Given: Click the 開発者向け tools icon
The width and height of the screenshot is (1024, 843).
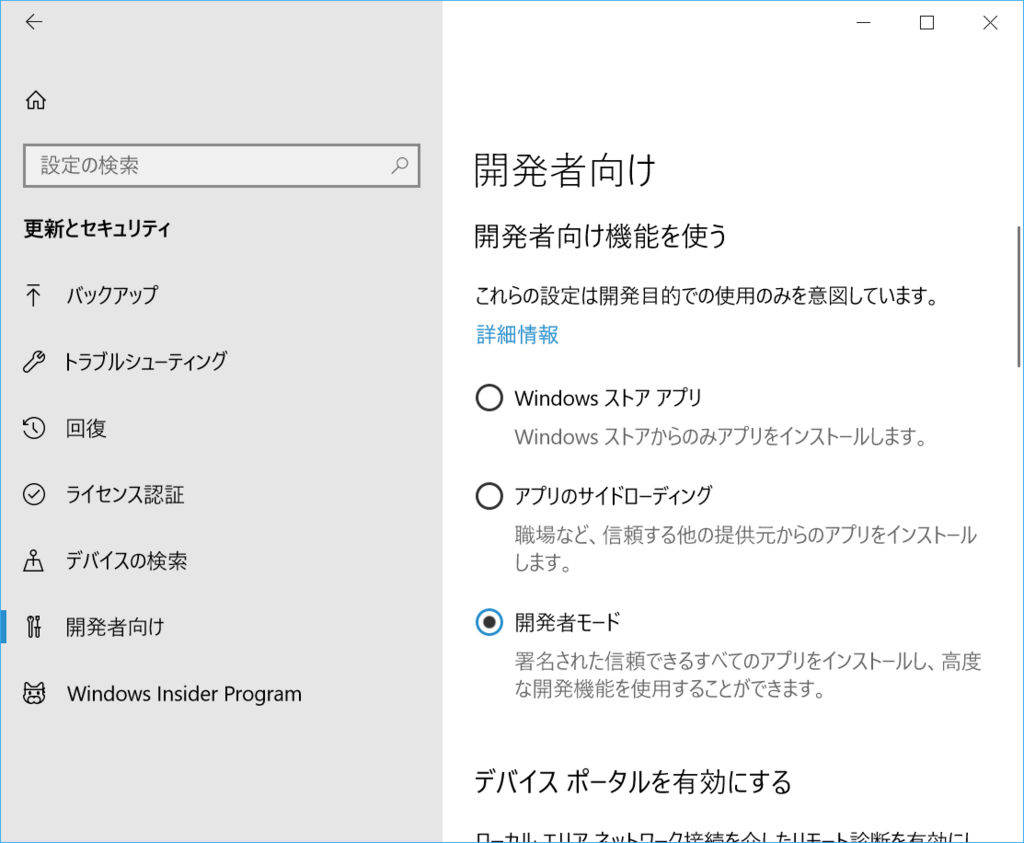Looking at the screenshot, I should click(x=34, y=627).
